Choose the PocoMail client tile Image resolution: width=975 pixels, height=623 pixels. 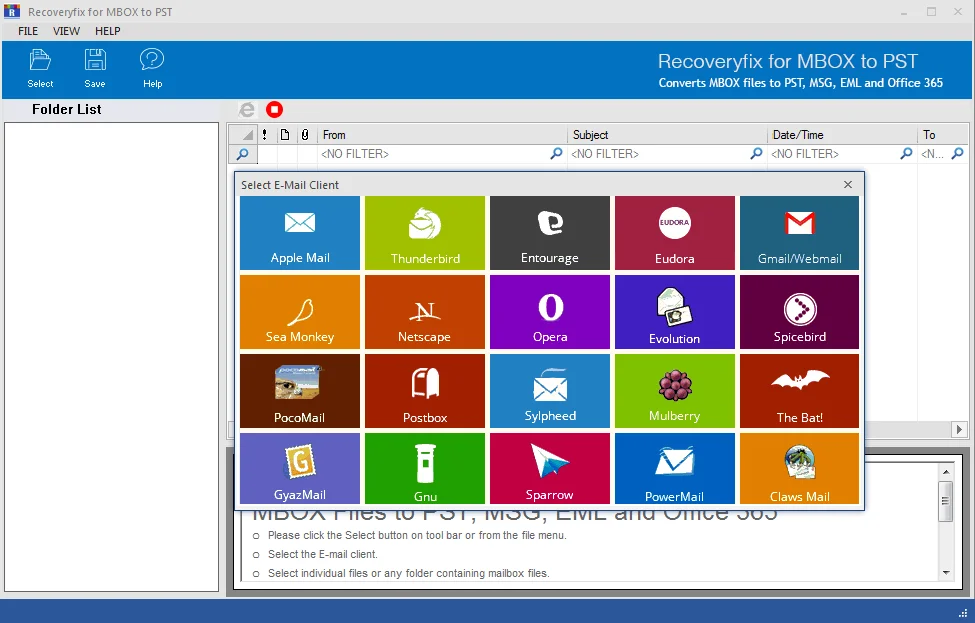click(300, 391)
